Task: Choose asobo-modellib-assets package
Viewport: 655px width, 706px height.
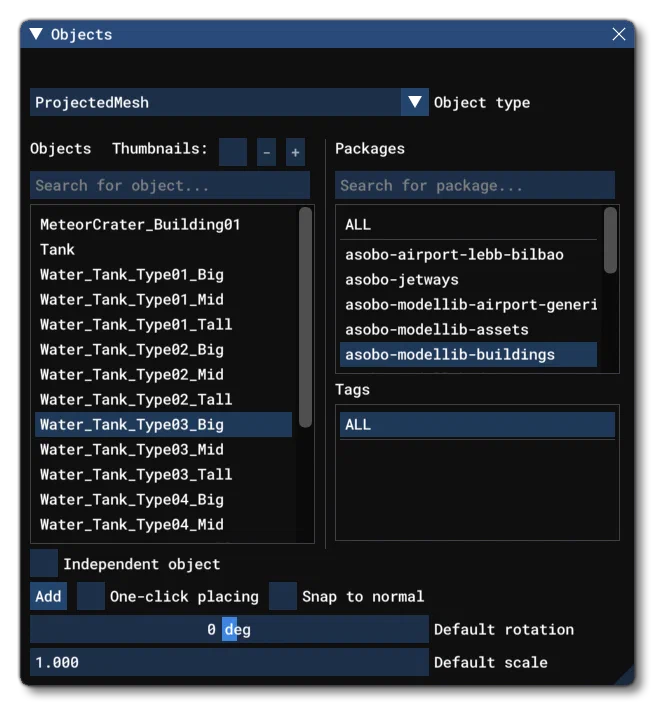Action: pyautogui.click(x=468, y=329)
